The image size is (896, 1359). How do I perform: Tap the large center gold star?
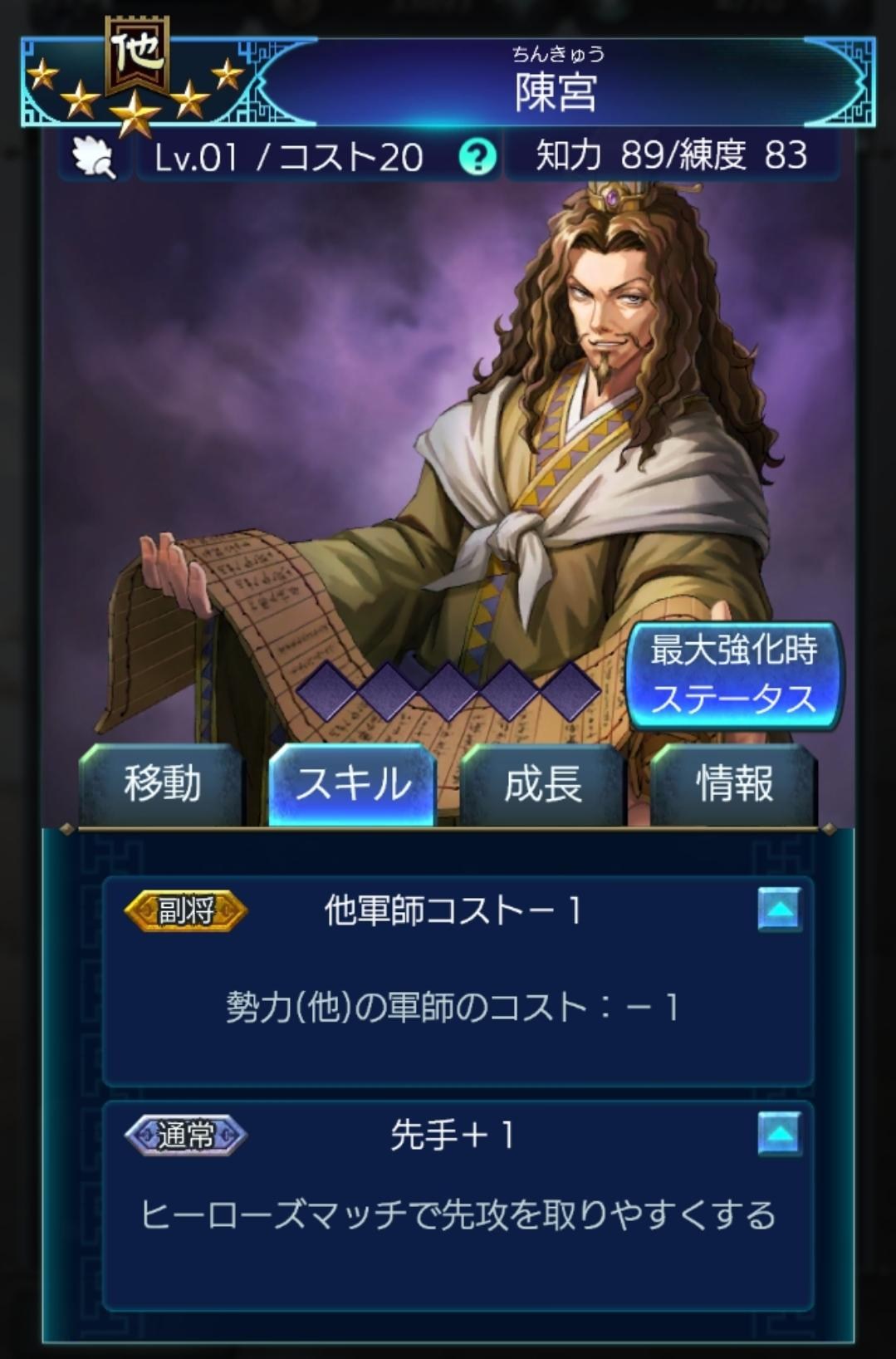click(135, 114)
